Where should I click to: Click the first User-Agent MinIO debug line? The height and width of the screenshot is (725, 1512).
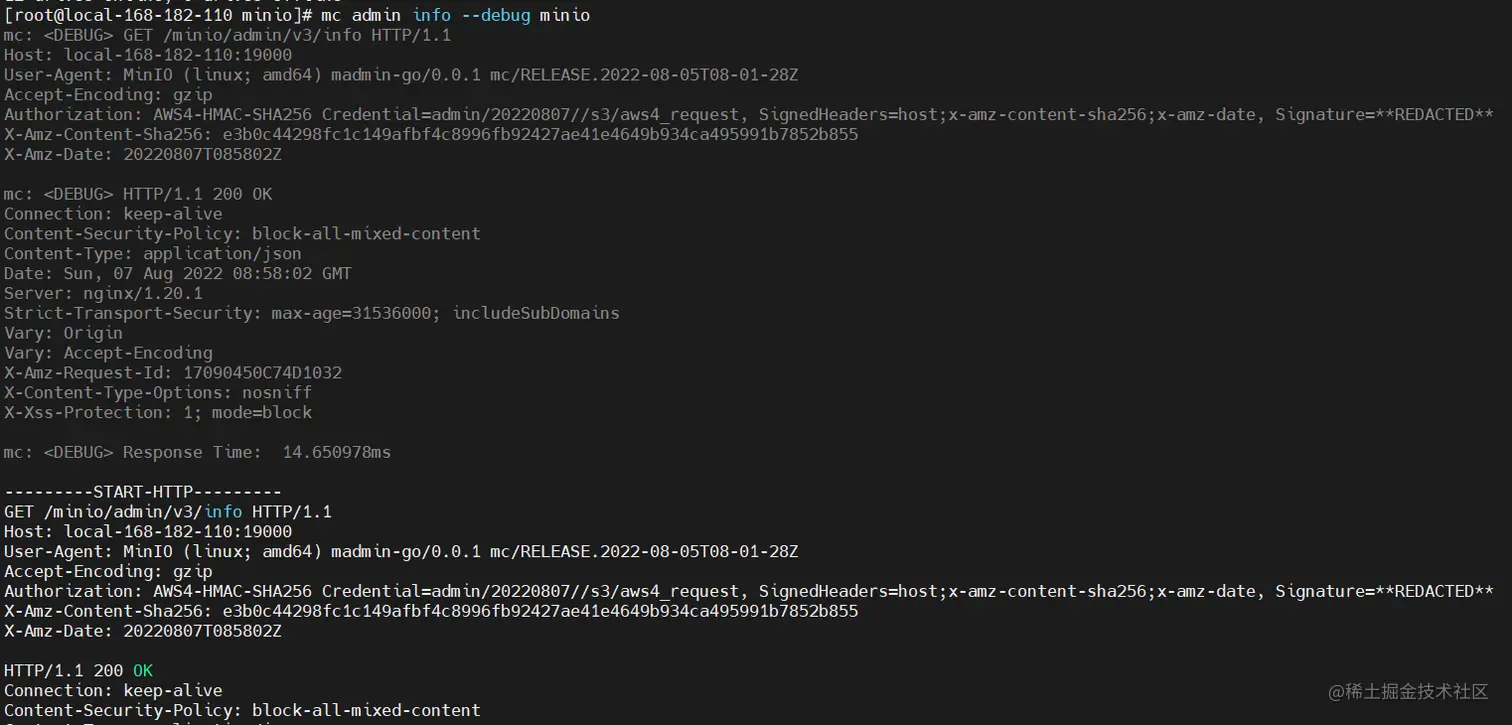click(x=401, y=75)
